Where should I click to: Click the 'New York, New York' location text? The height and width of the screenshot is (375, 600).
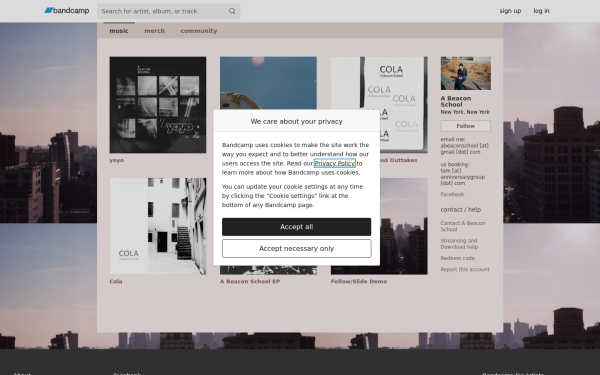point(465,112)
